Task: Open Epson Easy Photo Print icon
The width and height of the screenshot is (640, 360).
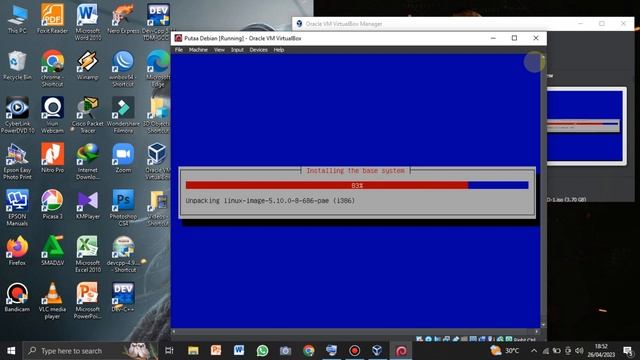Action: (17, 162)
